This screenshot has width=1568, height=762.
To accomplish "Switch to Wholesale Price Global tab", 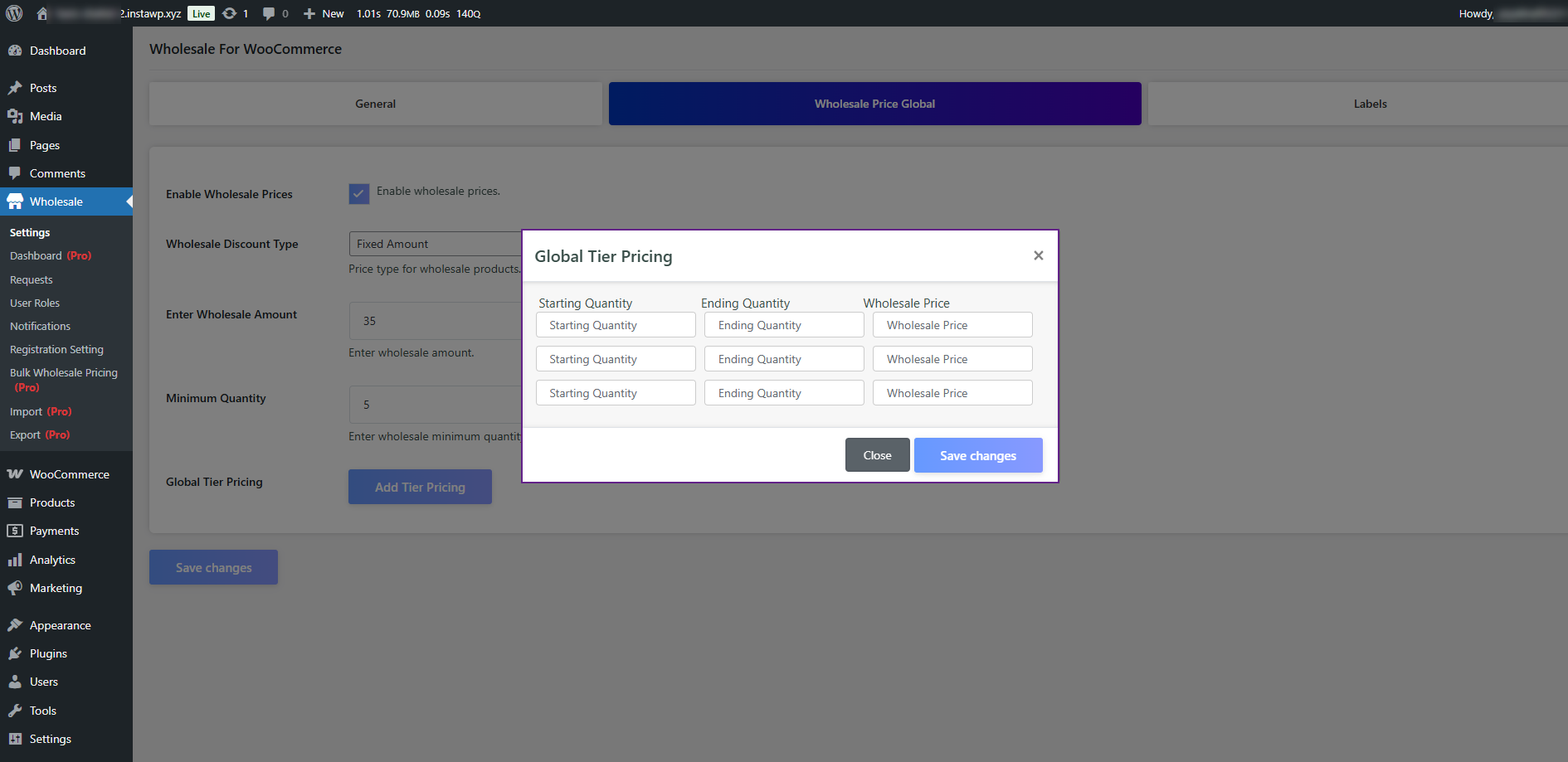I will (x=875, y=104).
